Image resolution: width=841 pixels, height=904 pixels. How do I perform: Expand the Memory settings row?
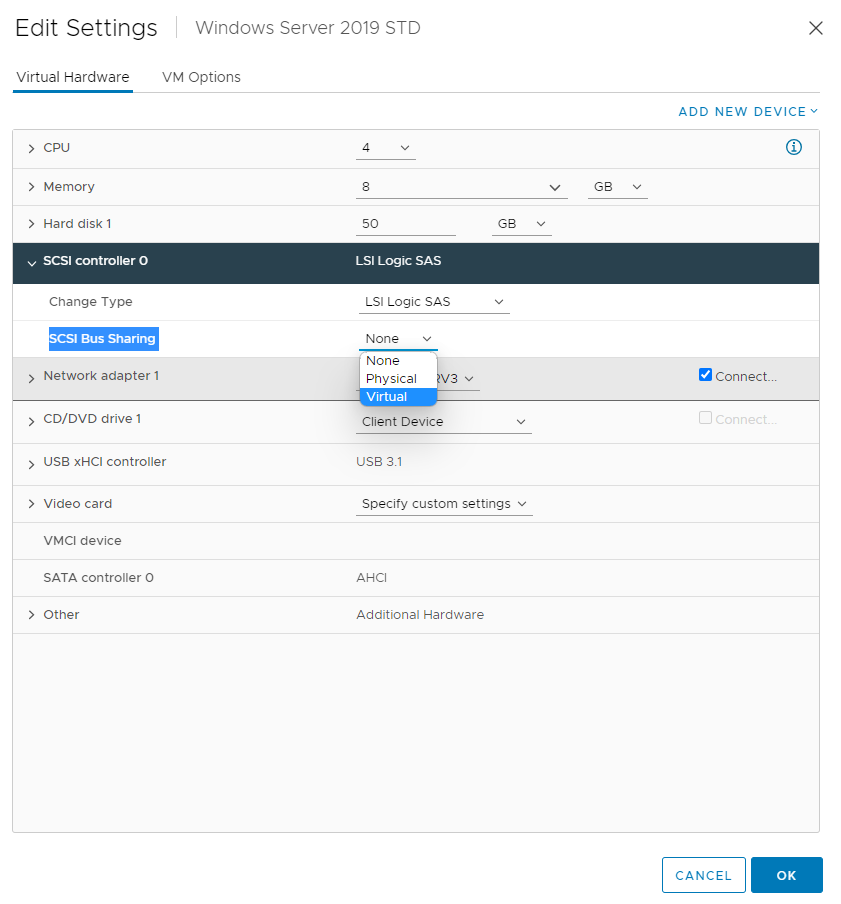click(x=31, y=186)
